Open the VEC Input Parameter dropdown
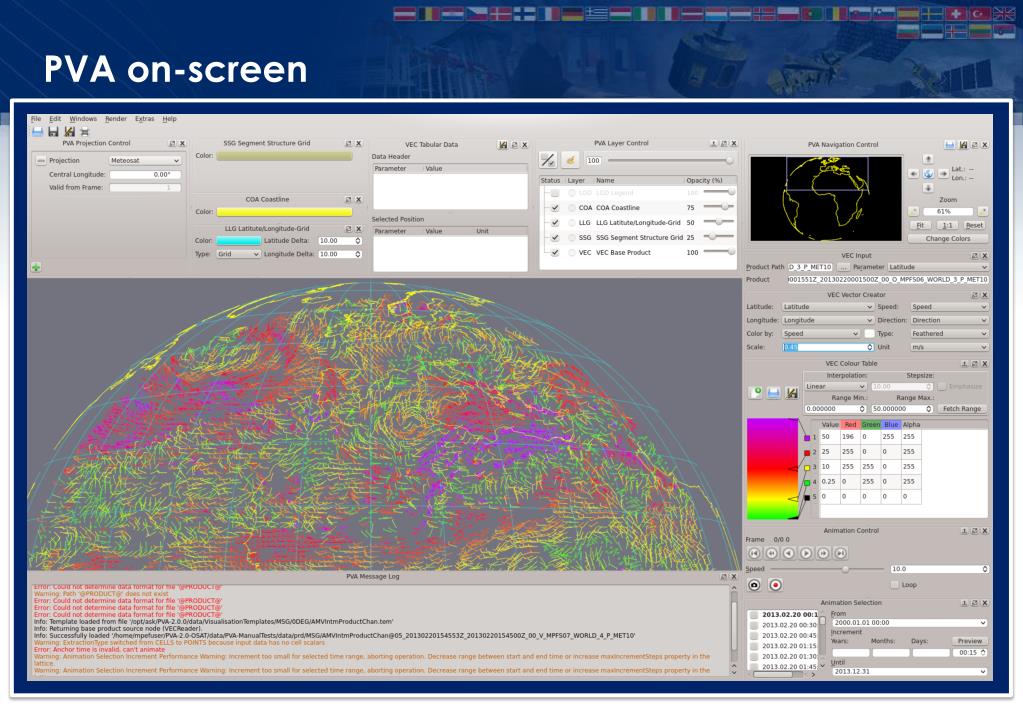1023x708 pixels. tap(938, 267)
